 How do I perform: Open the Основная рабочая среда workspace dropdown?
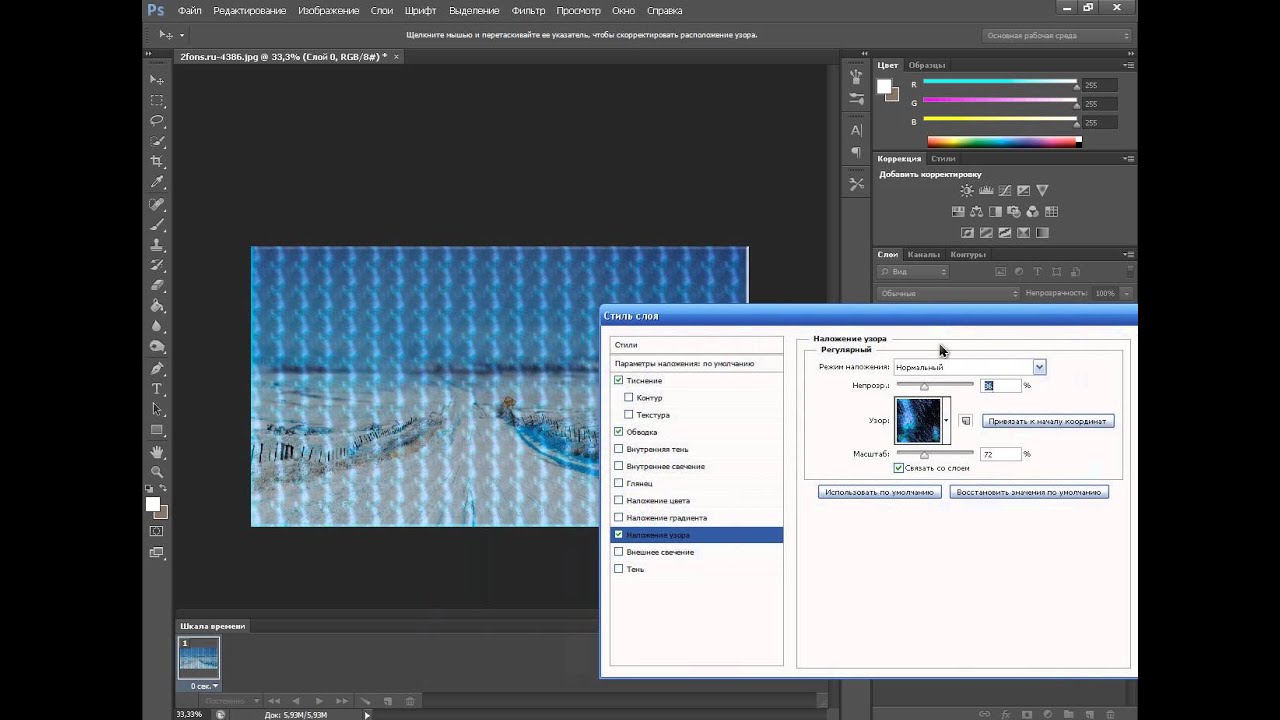click(x=1058, y=36)
